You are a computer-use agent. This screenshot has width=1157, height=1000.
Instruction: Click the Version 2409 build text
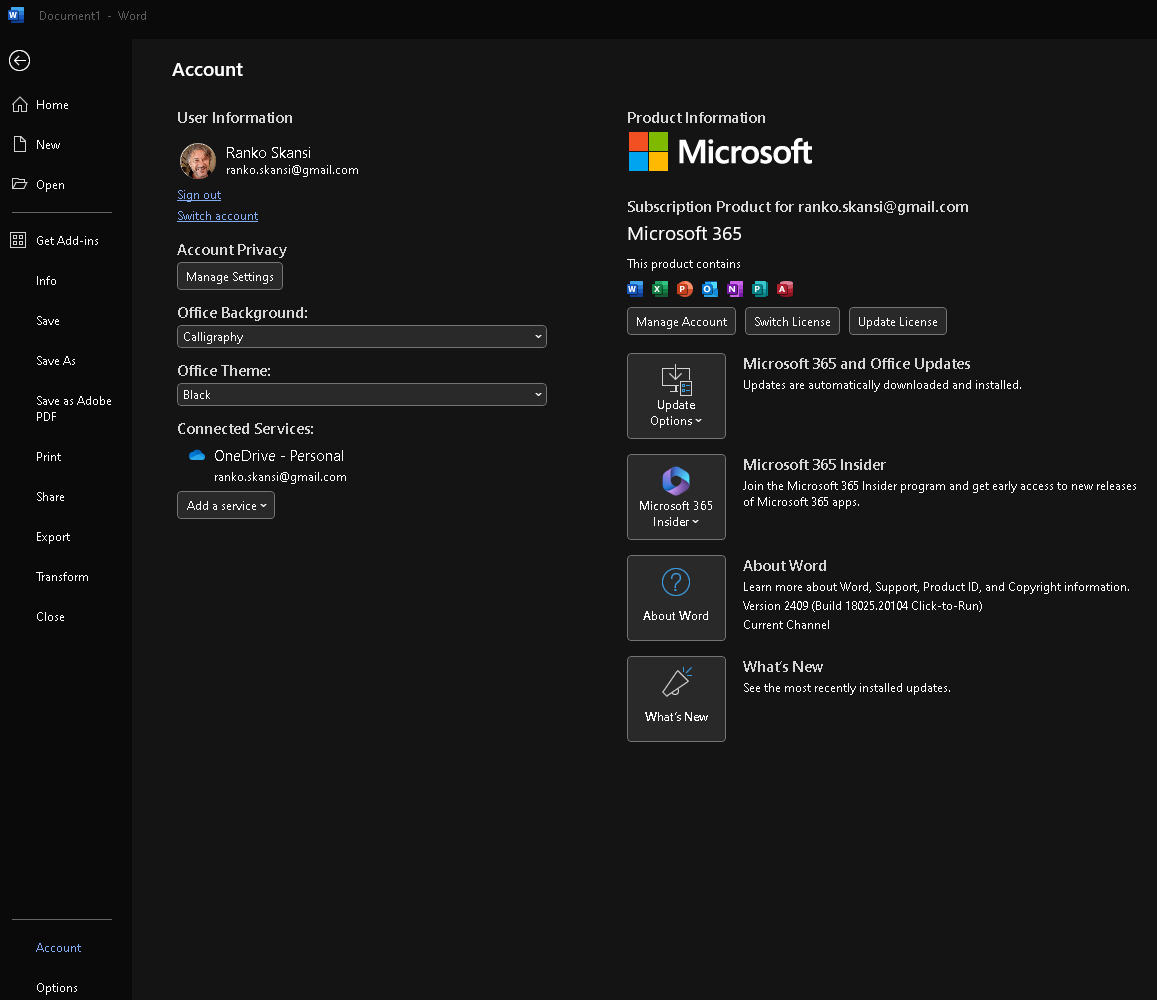click(863, 606)
